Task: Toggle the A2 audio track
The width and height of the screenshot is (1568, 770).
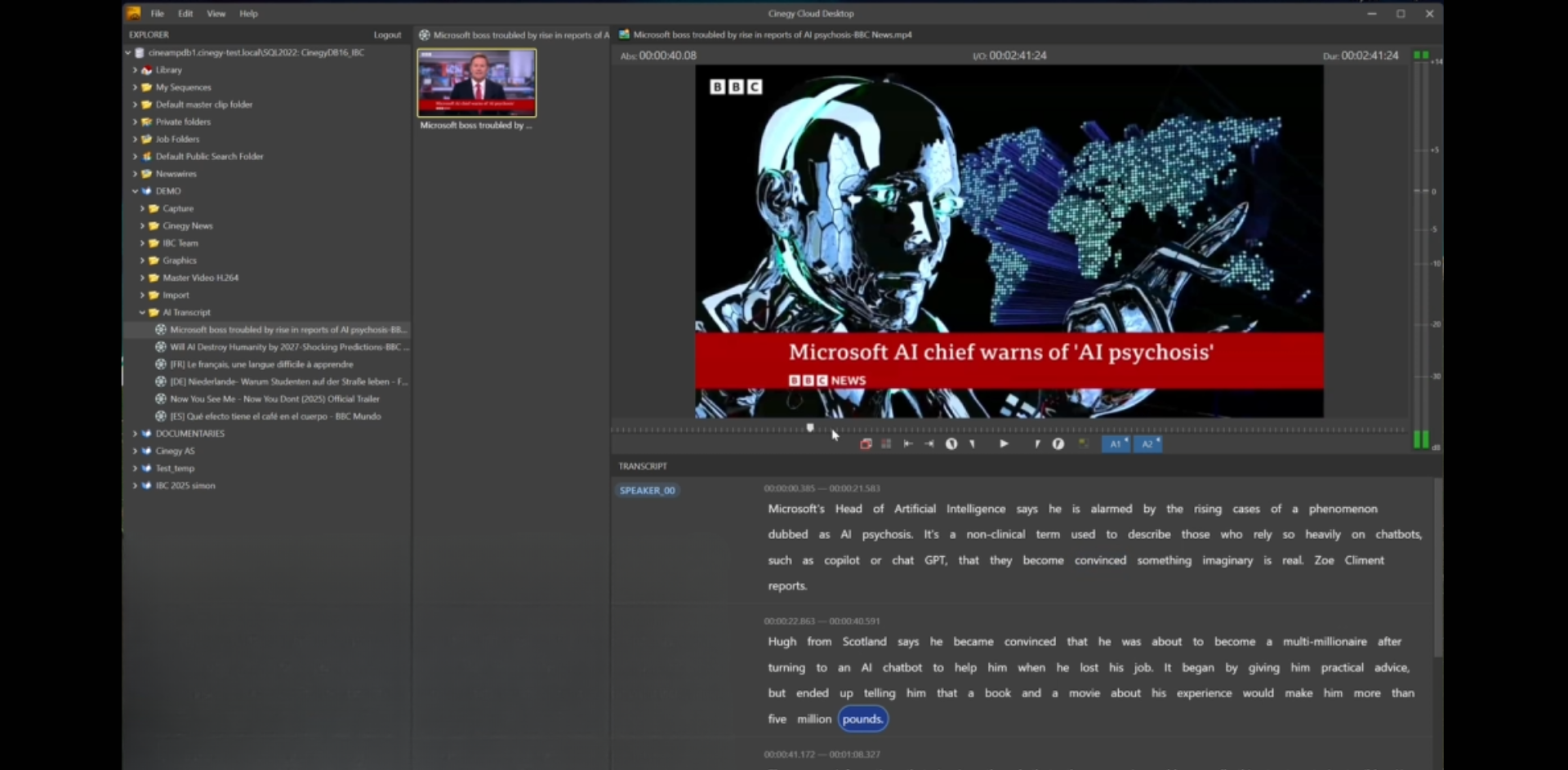Action: point(1147,444)
